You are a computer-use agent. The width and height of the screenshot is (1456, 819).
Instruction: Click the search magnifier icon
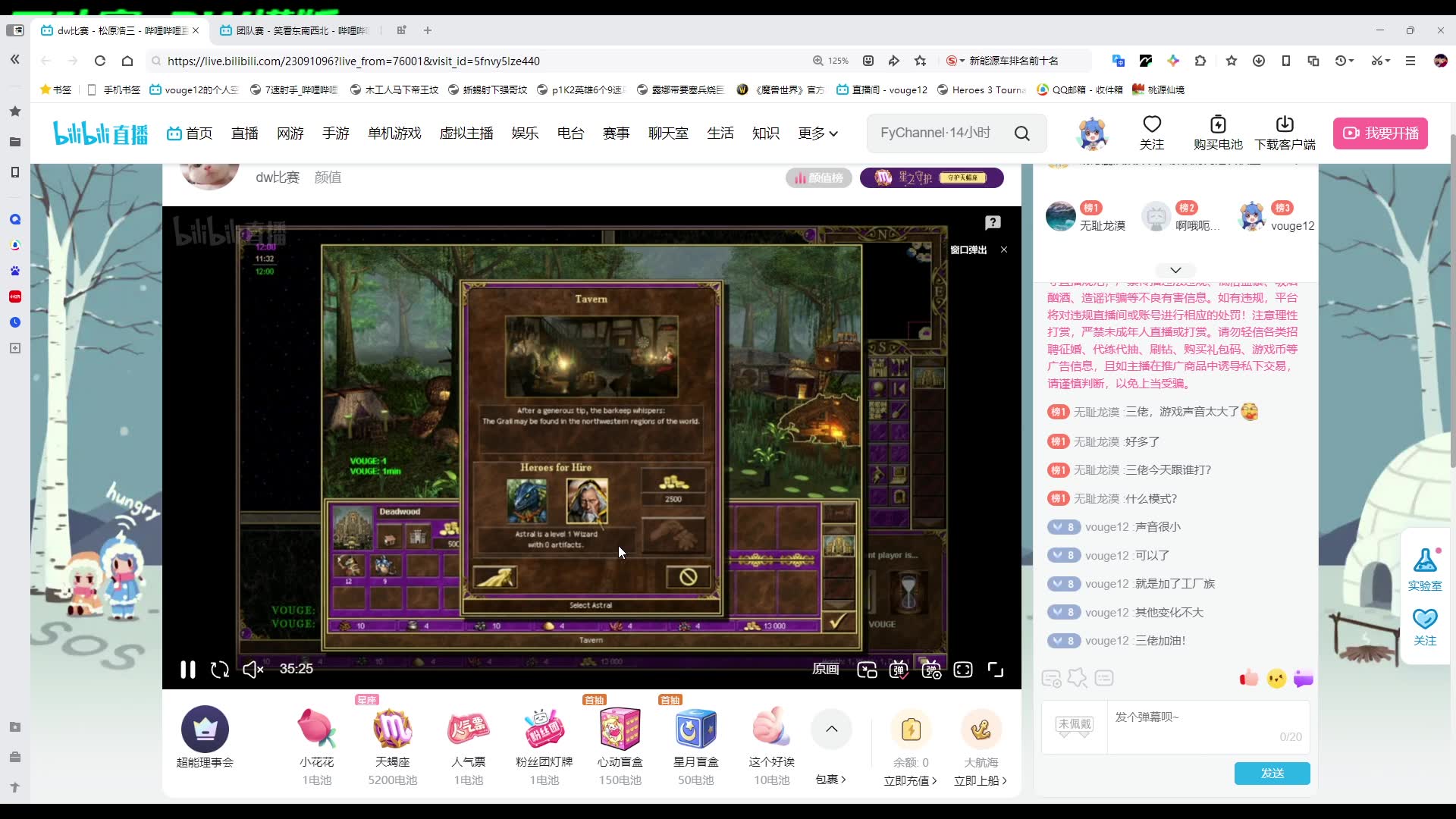1022,133
